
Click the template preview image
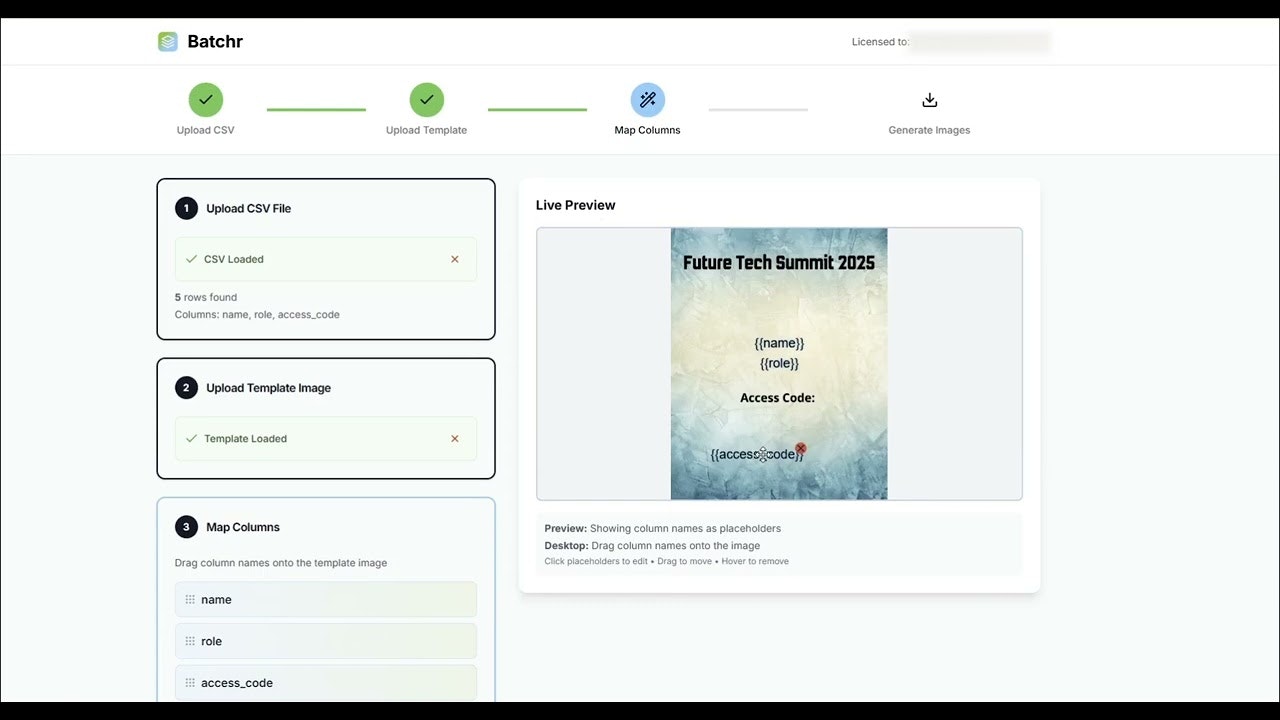pyautogui.click(x=779, y=364)
